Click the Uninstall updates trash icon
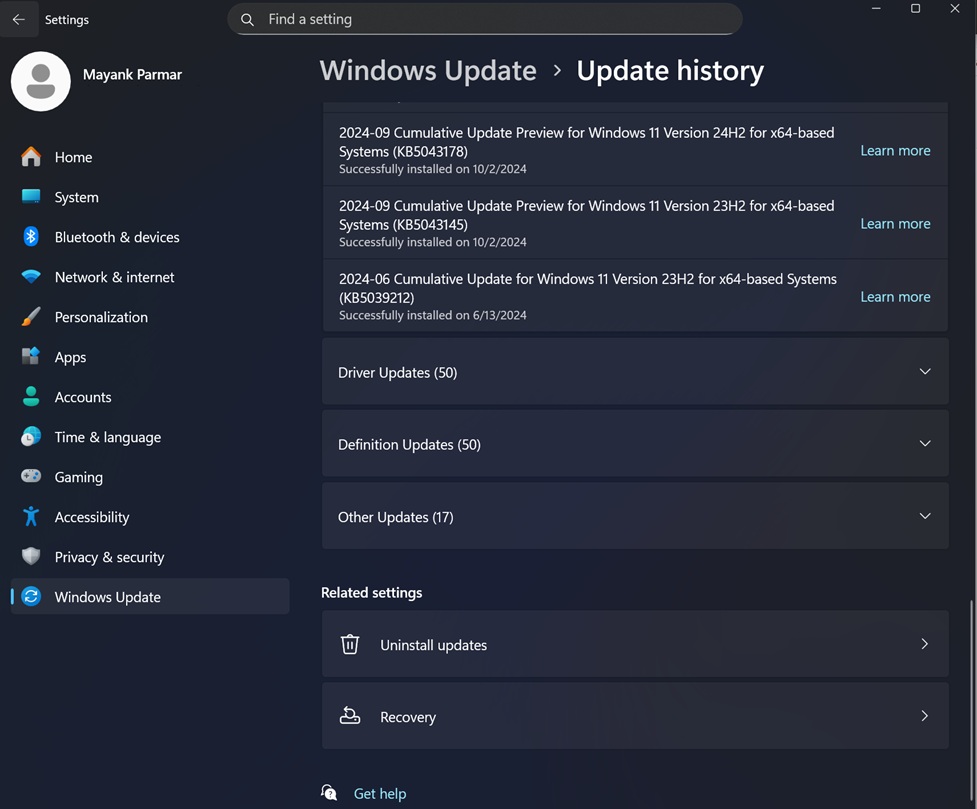Screen dimensions: 977x809 pyautogui.click(x=350, y=645)
